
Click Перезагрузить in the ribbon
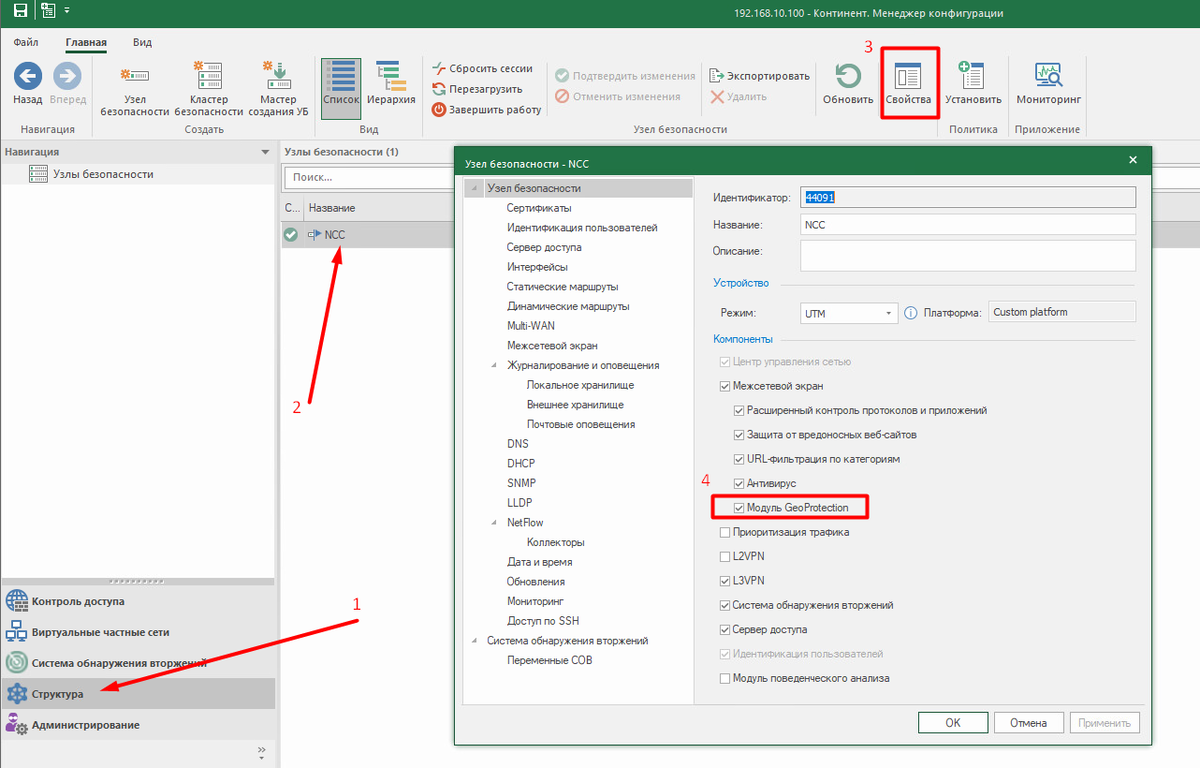coord(476,89)
